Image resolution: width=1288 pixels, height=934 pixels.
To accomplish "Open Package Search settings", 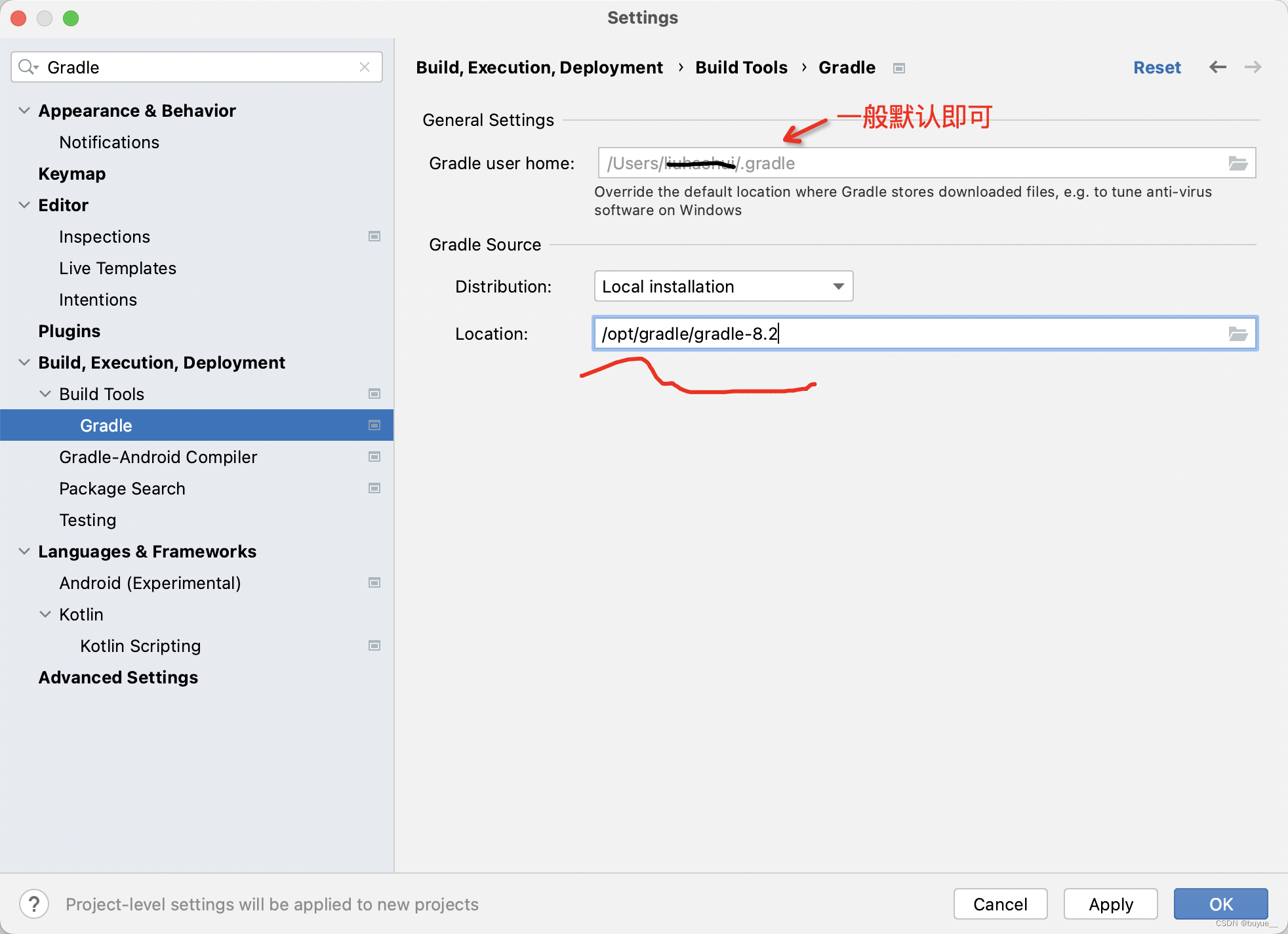I will click(122, 489).
